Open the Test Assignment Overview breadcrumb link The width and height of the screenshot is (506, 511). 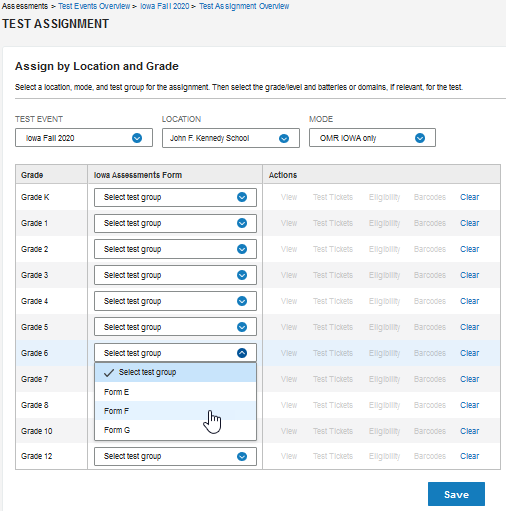click(x=244, y=6)
